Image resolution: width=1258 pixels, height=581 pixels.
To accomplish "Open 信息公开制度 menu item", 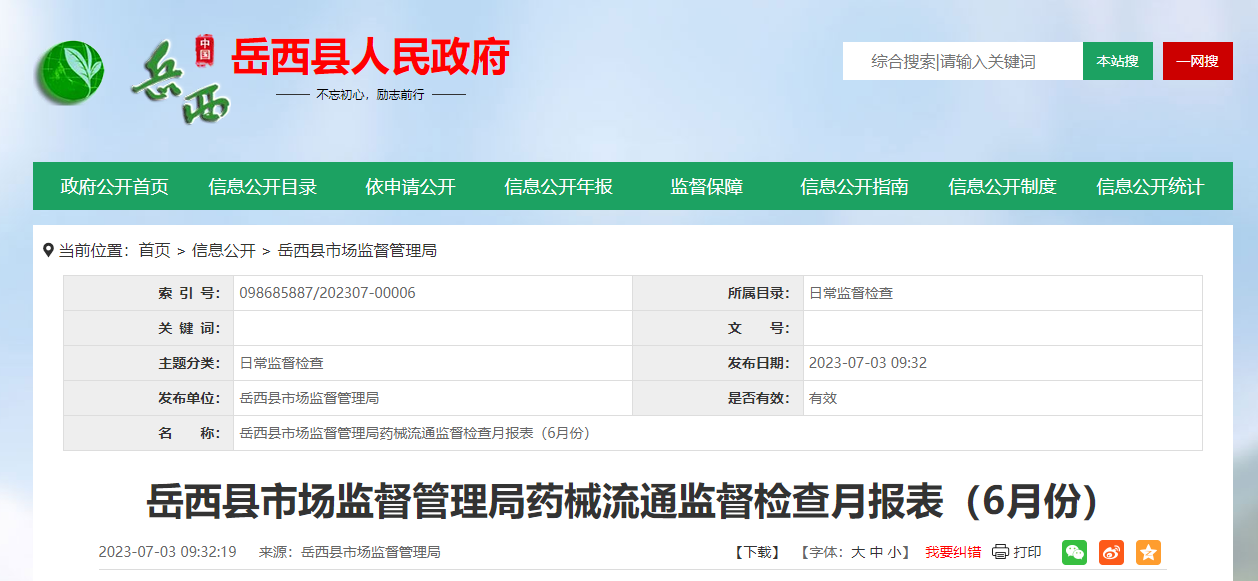I will tap(1003, 186).
